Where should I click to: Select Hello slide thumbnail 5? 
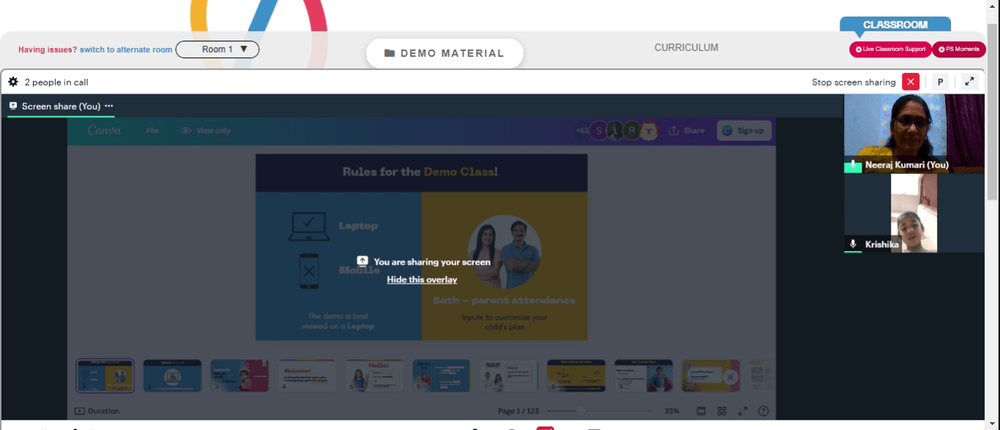pyautogui.click(x=374, y=375)
